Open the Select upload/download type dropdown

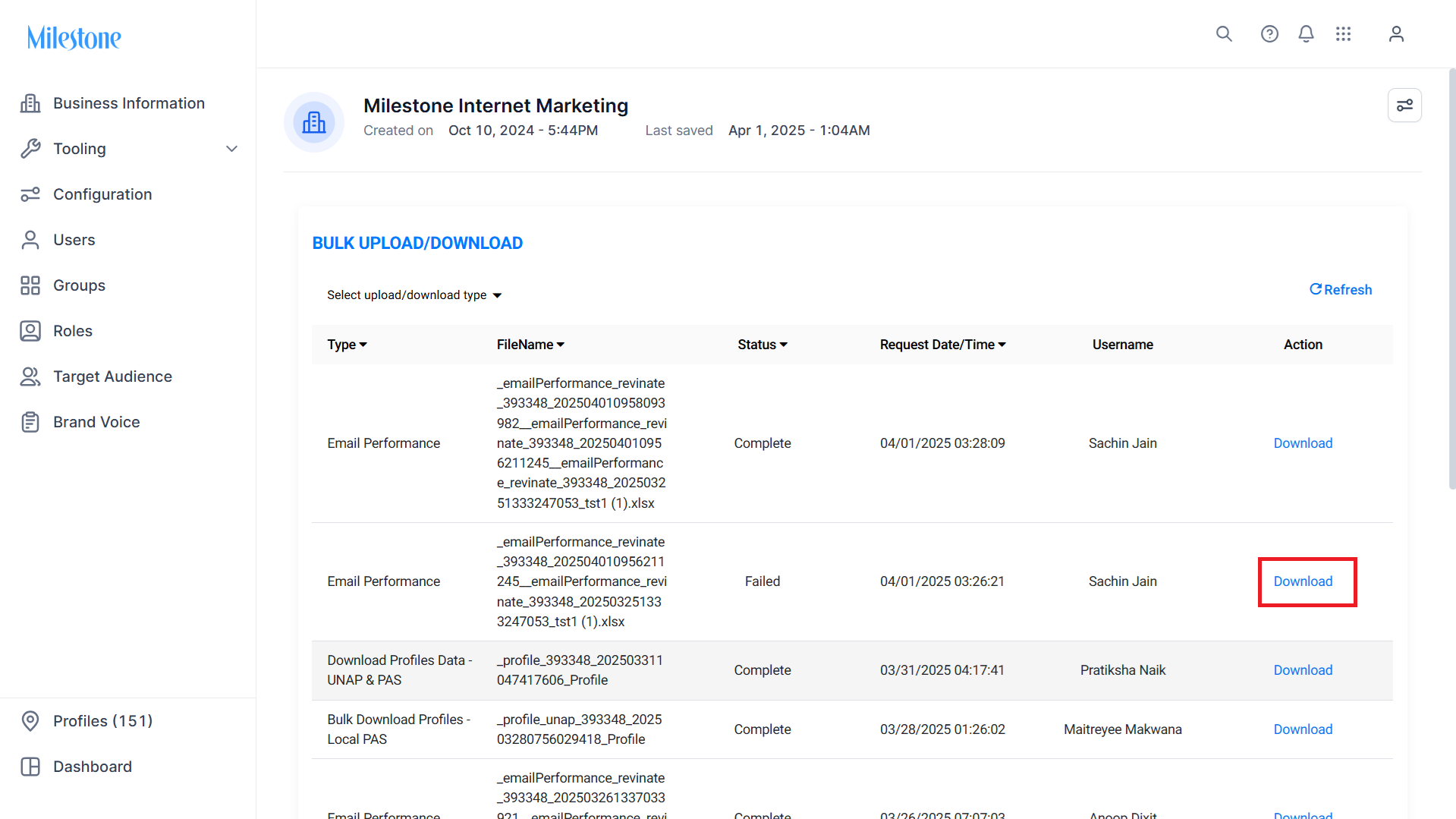[x=414, y=295]
